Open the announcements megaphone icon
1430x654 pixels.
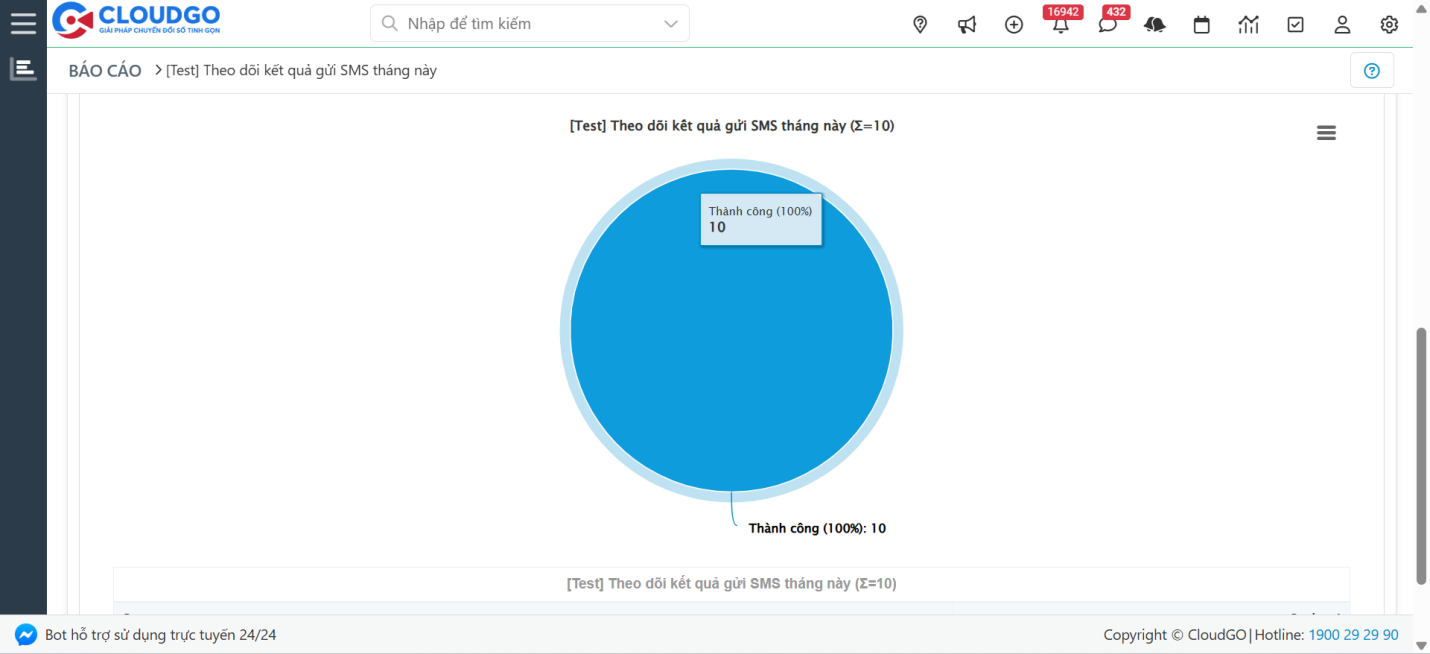tap(966, 24)
